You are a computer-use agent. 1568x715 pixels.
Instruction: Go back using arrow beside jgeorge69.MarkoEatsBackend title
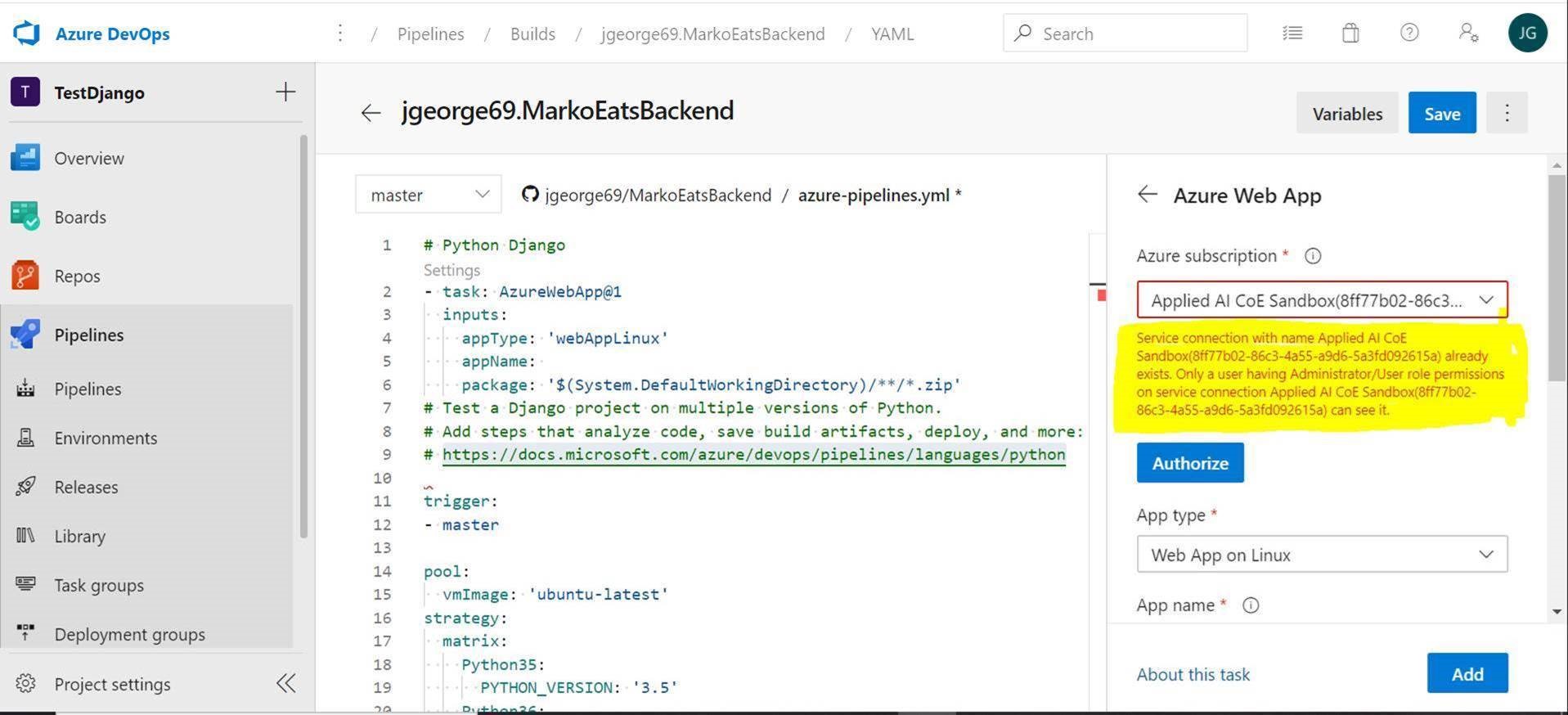point(371,112)
